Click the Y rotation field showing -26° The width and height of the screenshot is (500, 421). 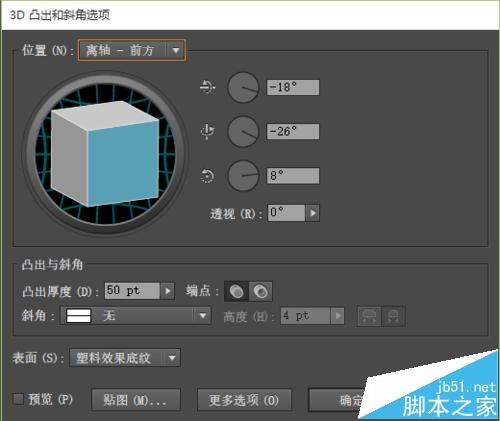coord(293,131)
